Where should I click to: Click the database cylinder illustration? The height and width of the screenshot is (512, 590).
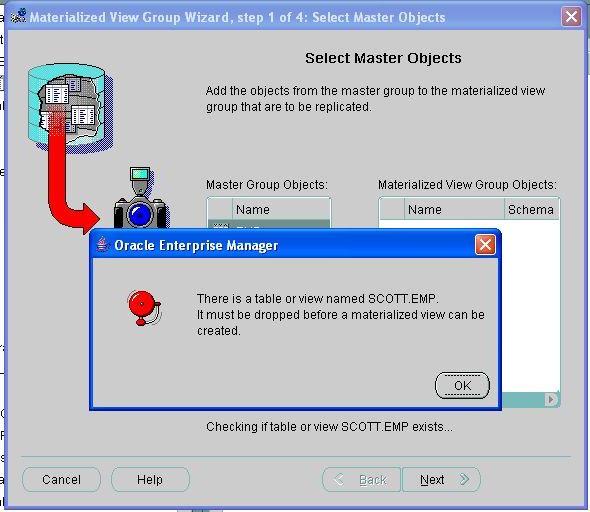tap(70, 108)
